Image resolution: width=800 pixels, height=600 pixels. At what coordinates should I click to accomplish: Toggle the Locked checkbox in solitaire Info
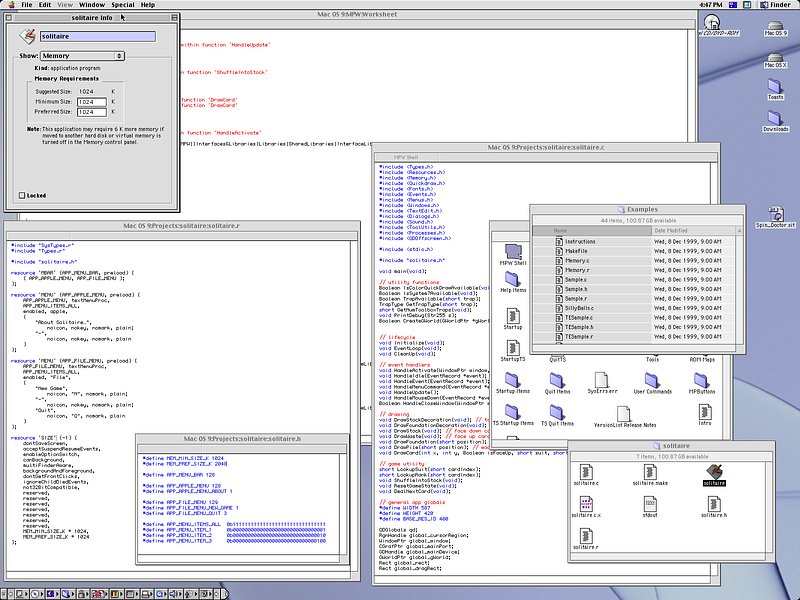coord(22,195)
